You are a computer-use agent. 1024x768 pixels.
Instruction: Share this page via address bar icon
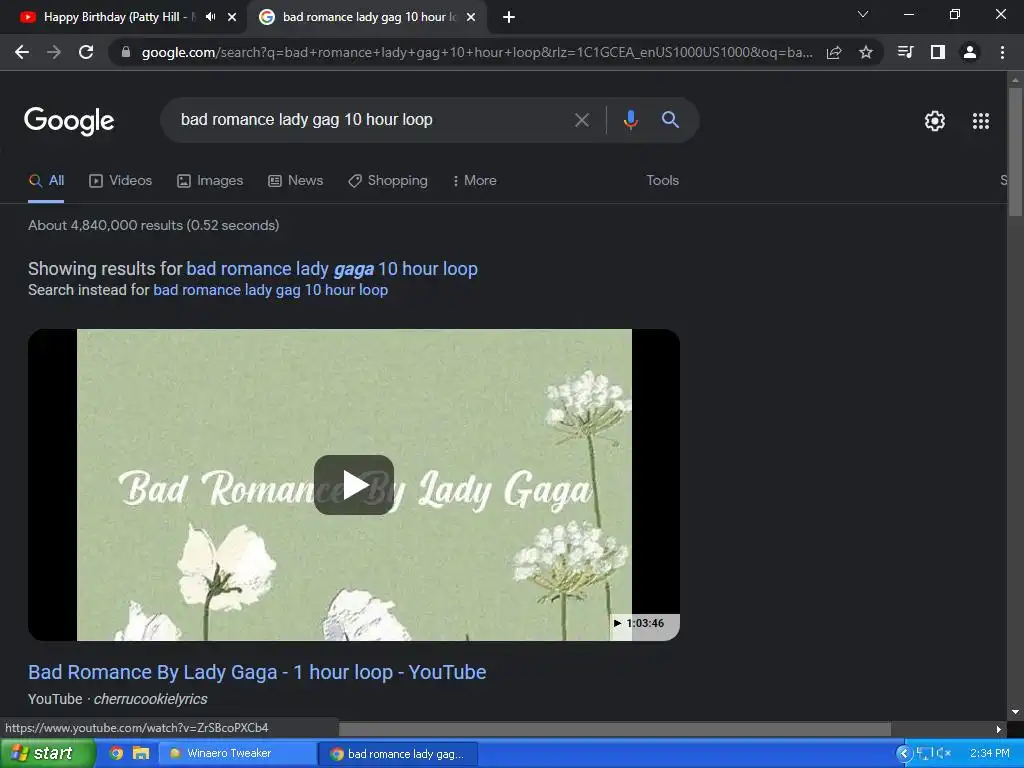click(834, 52)
